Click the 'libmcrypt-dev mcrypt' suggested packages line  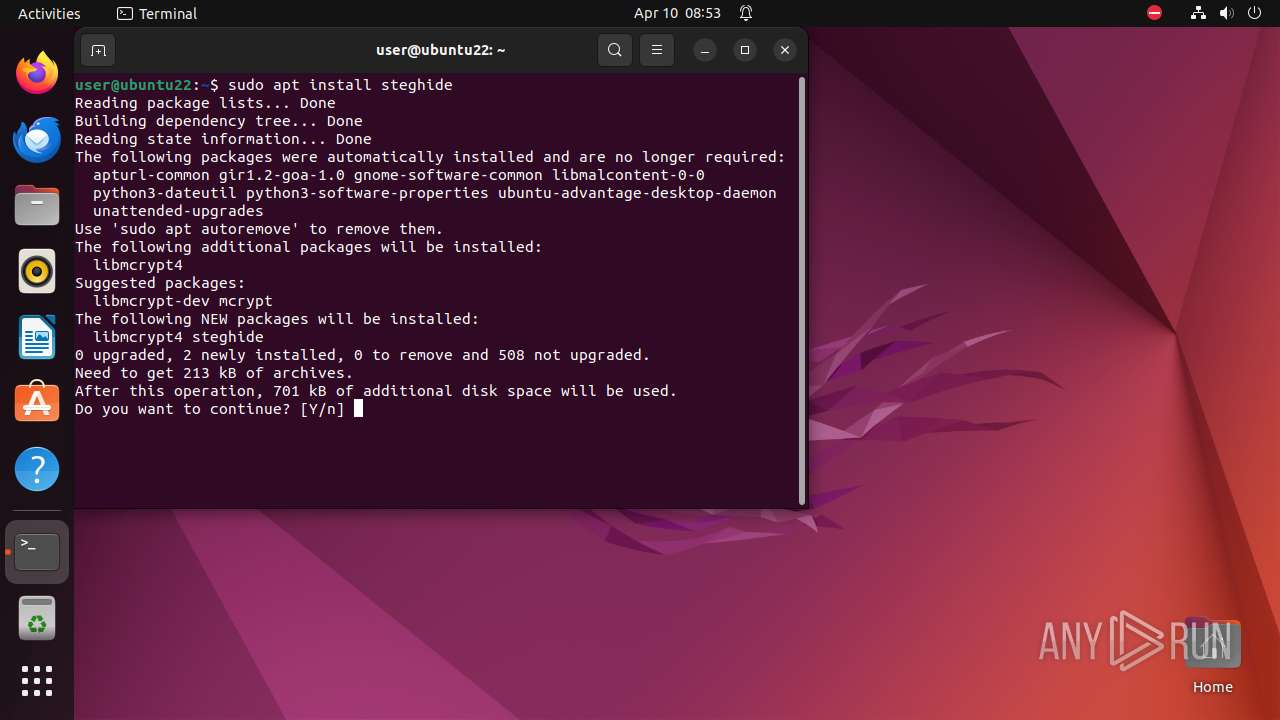point(183,301)
